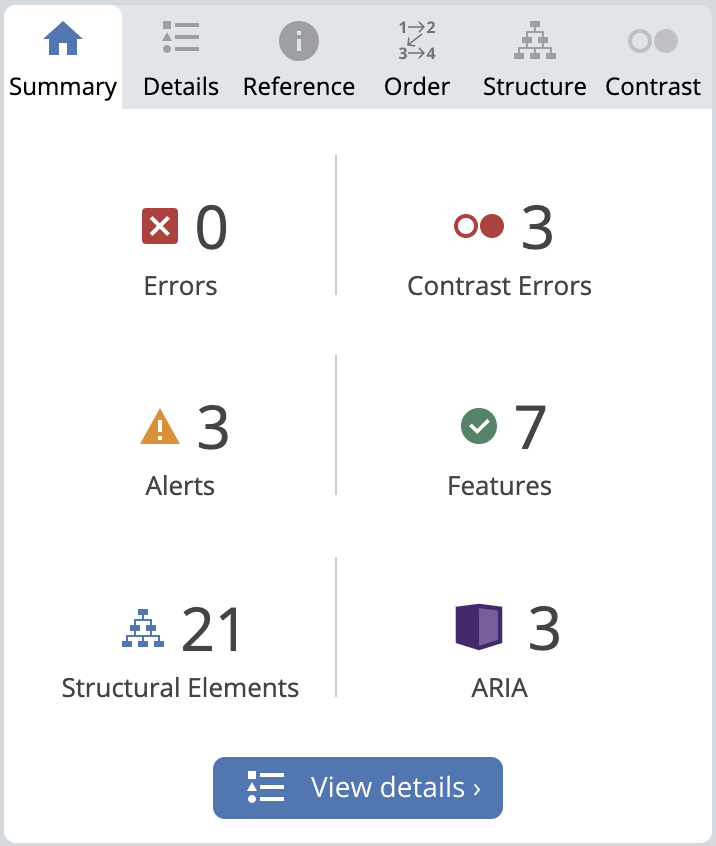Click the green Features checkmark icon
Viewport: 716px width, 846px height.
(x=479, y=426)
